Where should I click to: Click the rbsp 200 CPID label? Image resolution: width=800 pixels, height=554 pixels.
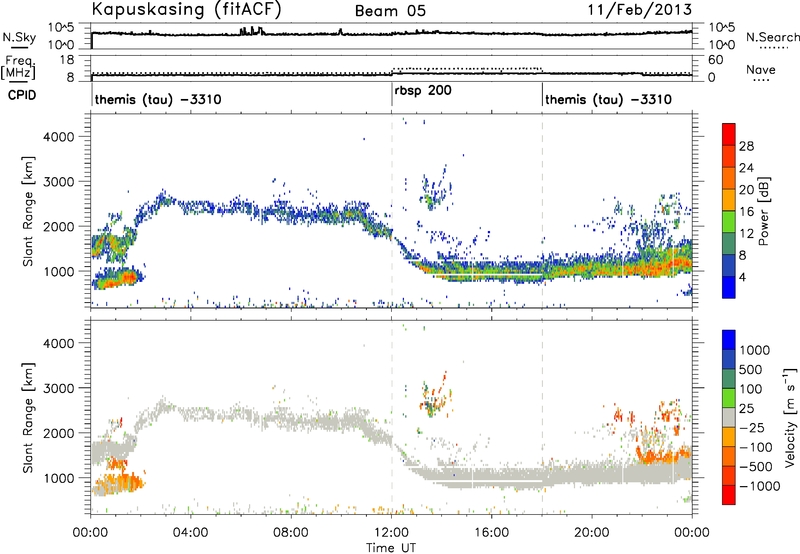[x=423, y=91]
